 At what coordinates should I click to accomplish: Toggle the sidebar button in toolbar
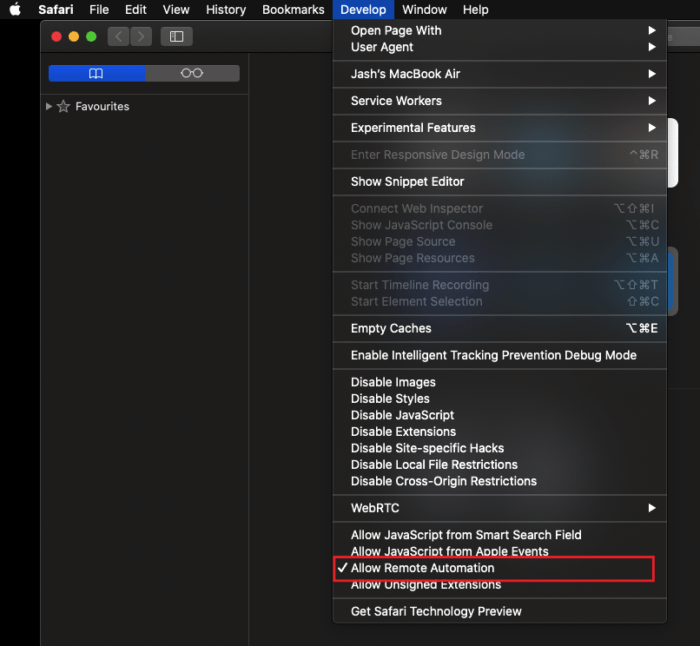click(176, 37)
